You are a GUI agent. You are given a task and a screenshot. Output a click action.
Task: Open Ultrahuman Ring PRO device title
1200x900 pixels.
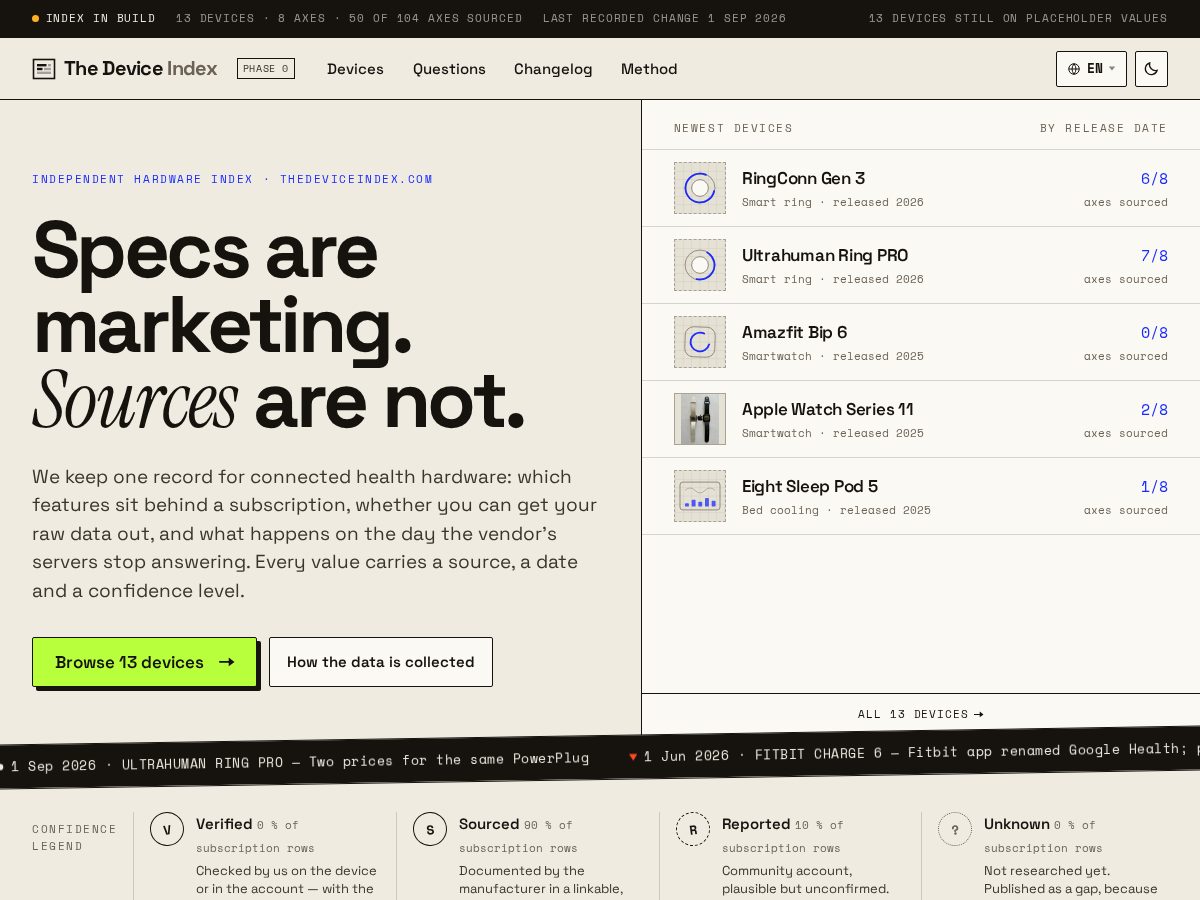coord(825,256)
